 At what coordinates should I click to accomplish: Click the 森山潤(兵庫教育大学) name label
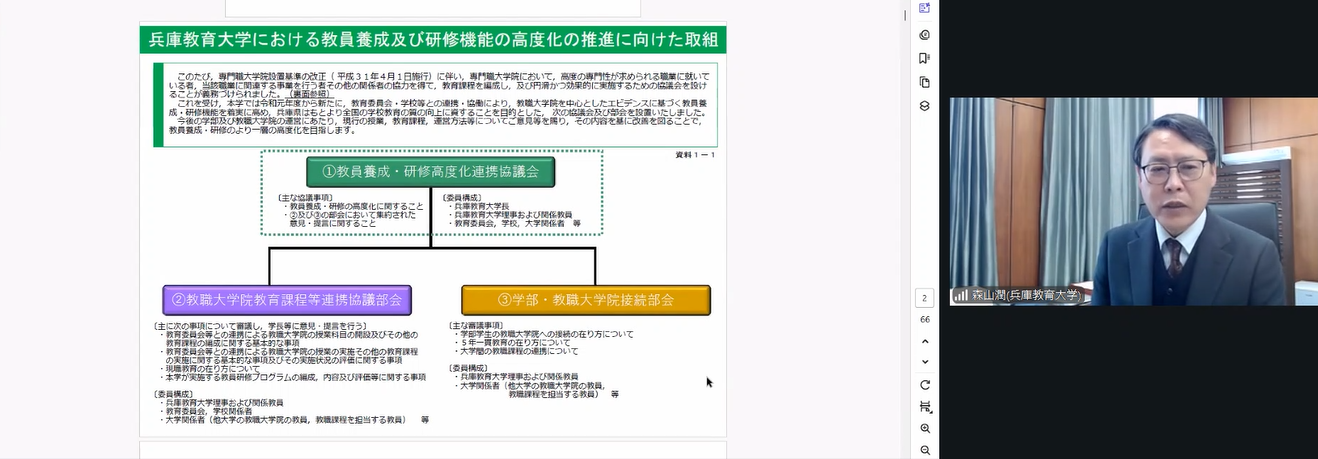point(1025,295)
